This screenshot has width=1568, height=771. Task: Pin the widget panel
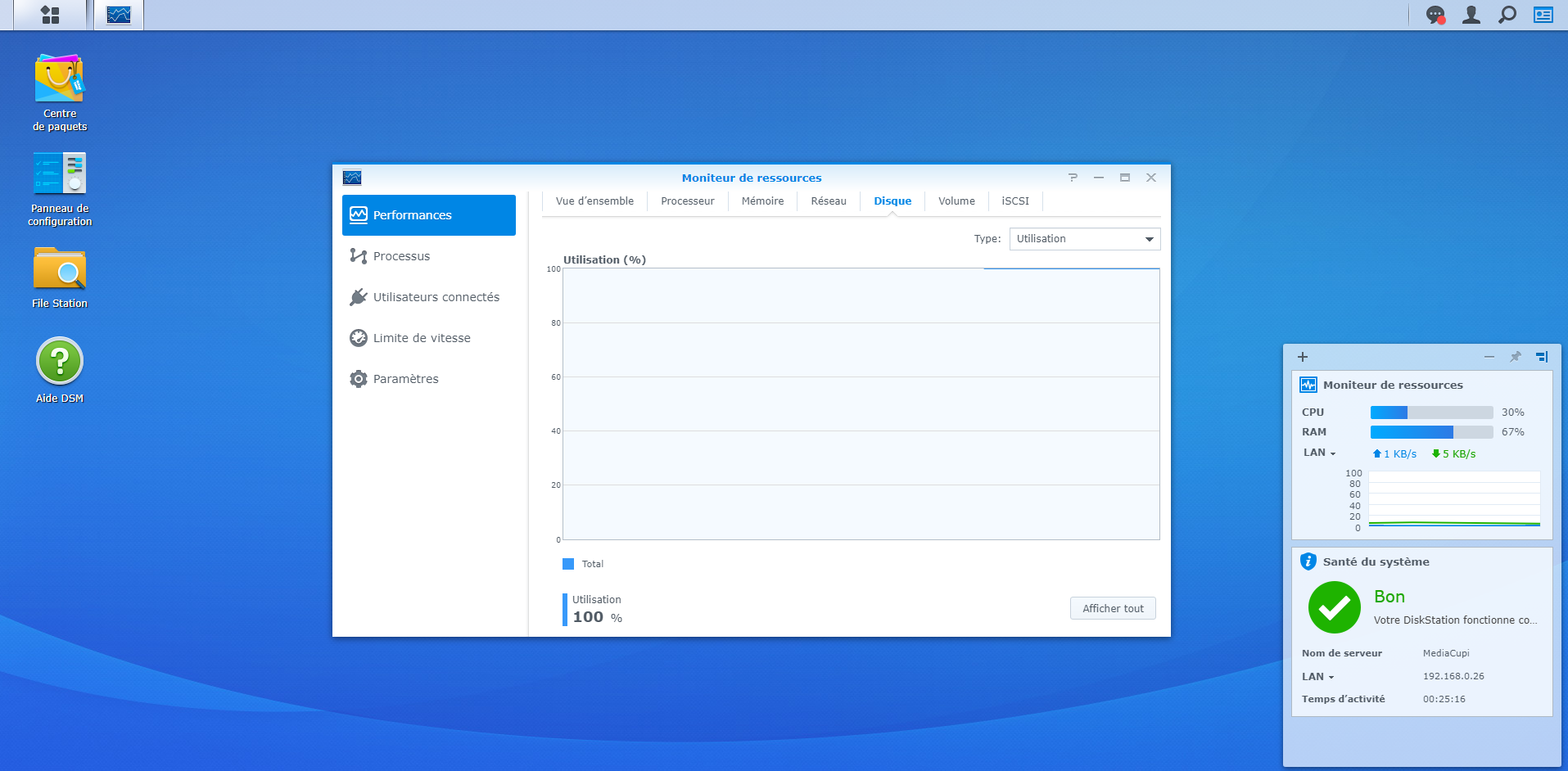1516,357
